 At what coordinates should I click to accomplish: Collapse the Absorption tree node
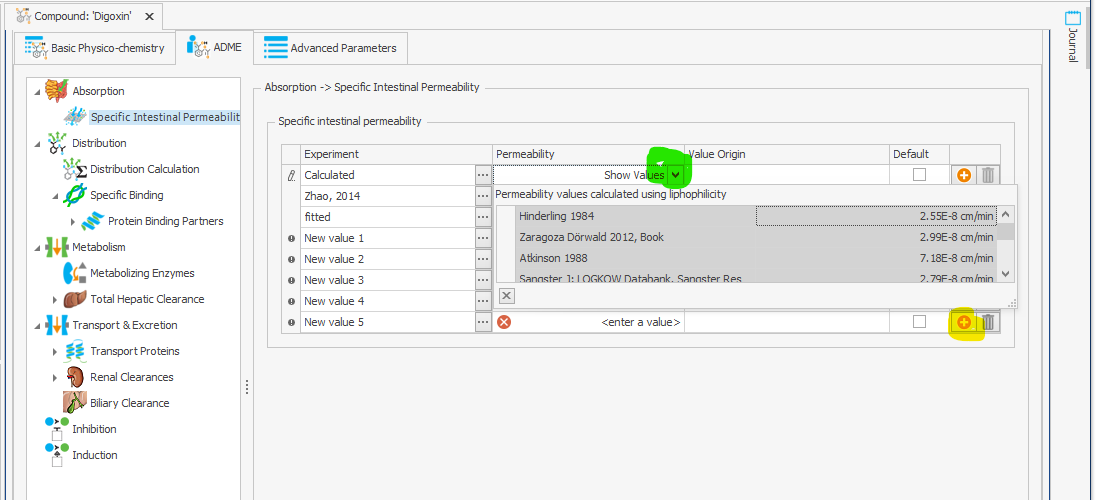[x=37, y=91]
